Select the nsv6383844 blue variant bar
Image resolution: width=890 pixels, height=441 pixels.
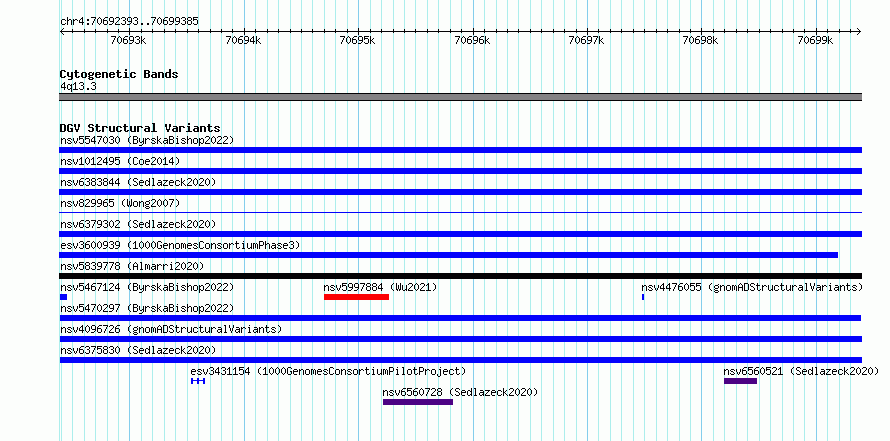[x=460, y=192]
